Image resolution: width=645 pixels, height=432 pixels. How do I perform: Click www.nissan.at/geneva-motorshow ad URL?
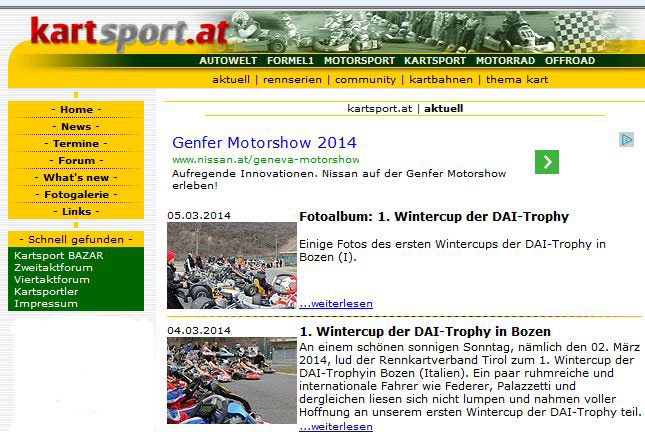(x=265, y=160)
